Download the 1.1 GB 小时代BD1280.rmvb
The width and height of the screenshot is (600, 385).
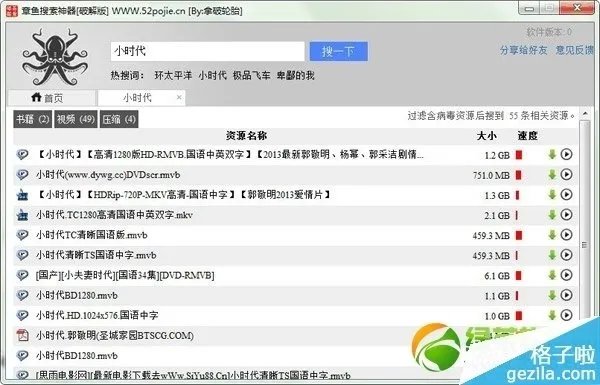coord(552,295)
